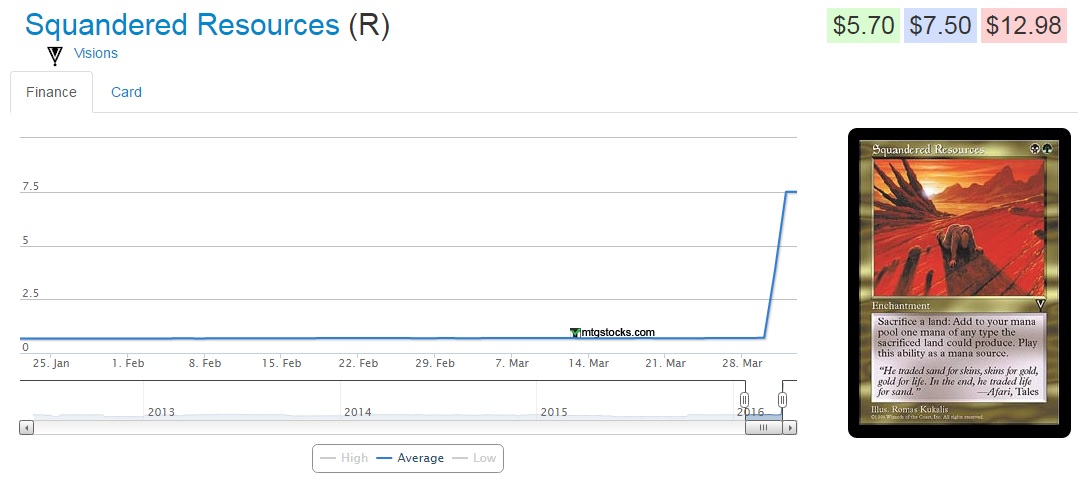The width and height of the screenshot is (1078, 481).
Task: Click the price line peak at 7.5
Action: click(790, 191)
